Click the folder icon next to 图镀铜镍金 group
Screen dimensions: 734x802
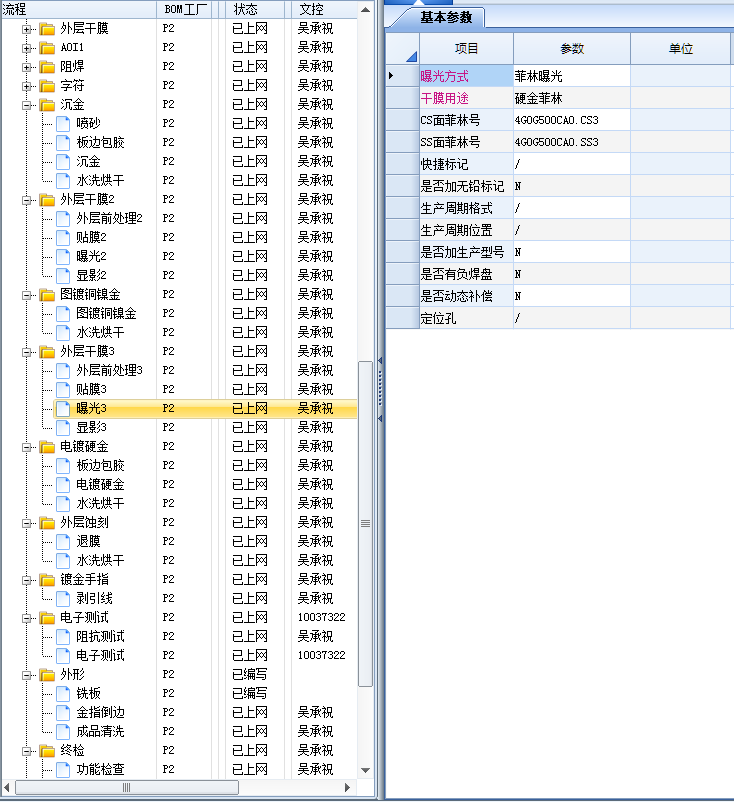click(47, 295)
